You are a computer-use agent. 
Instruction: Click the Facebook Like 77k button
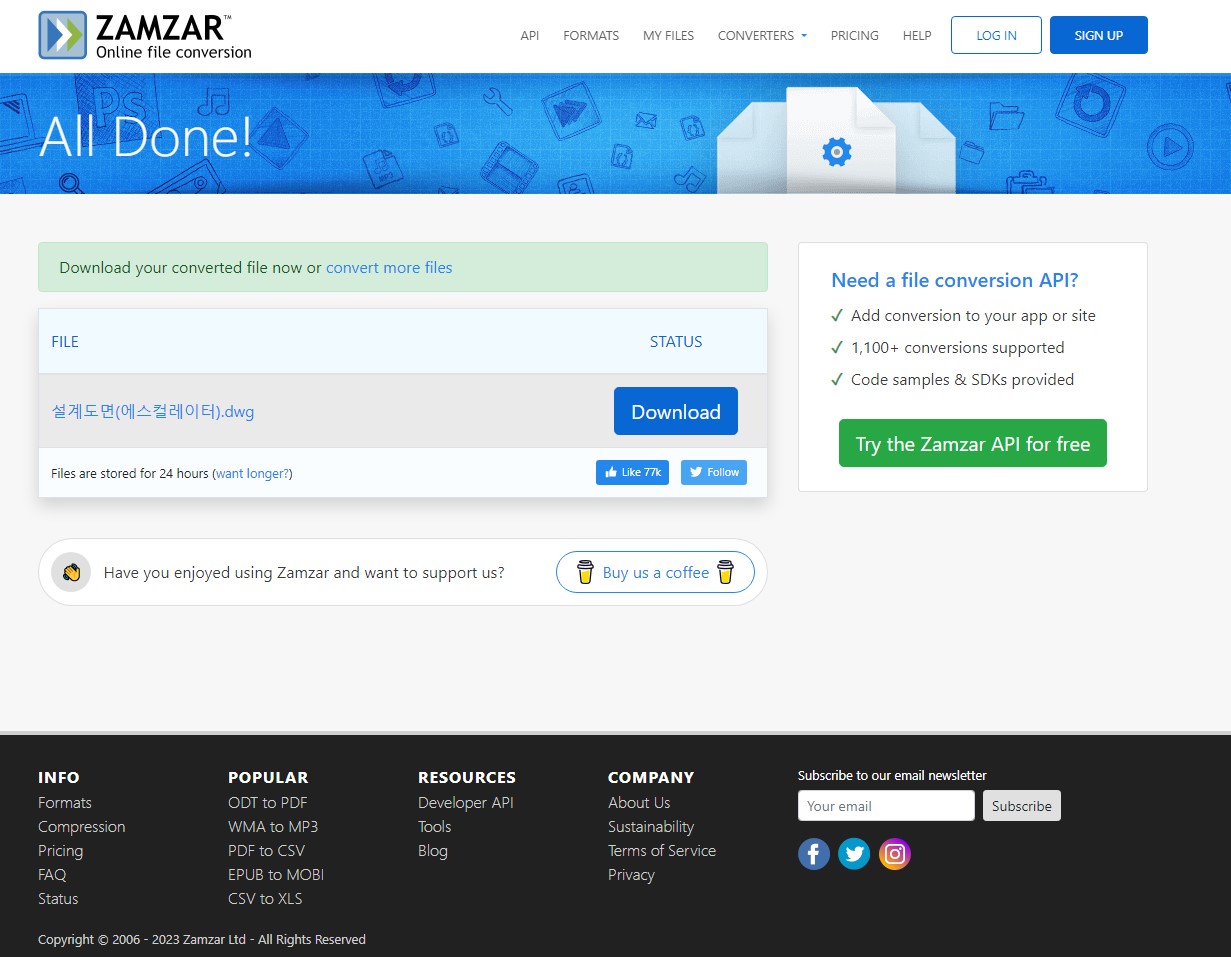pyautogui.click(x=632, y=472)
